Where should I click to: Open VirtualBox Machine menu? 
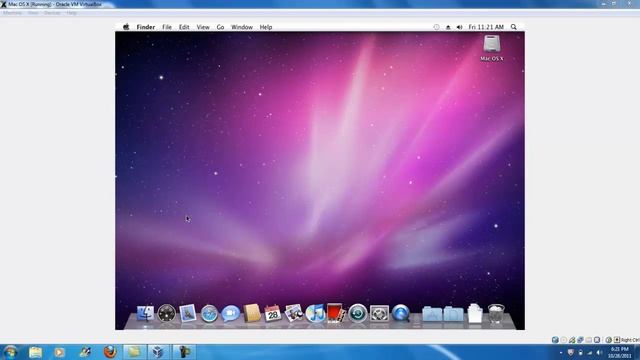pyautogui.click(x=12, y=13)
